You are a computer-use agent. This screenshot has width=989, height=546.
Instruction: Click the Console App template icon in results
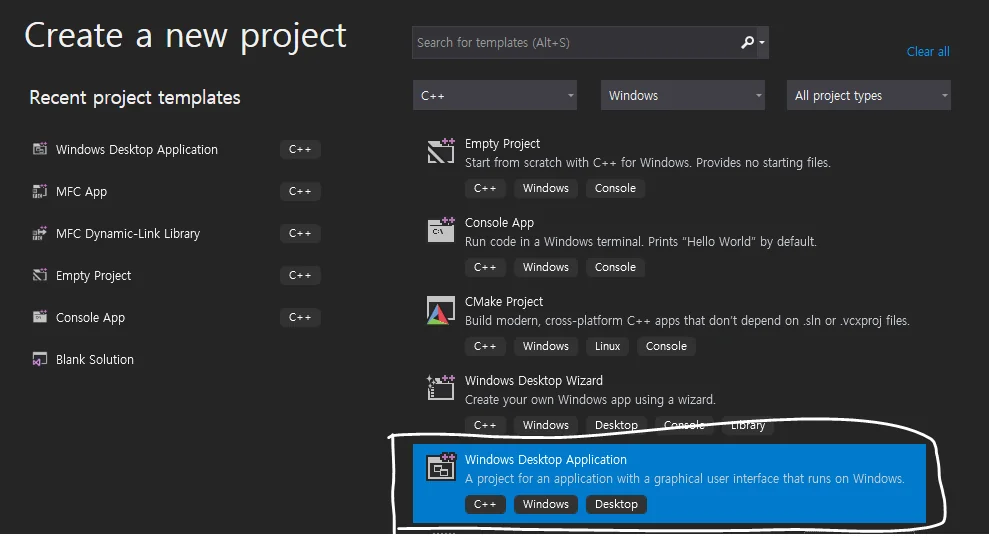click(x=441, y=229)
